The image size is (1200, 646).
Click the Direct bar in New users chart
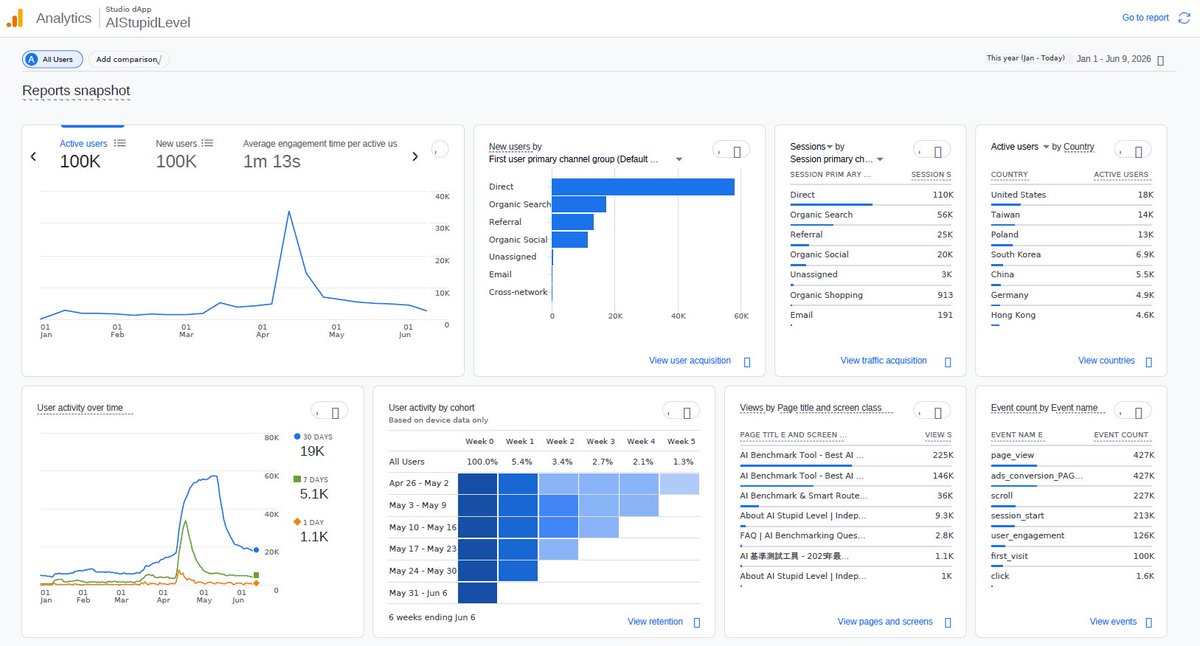pyautogui.click(x=643, y=187)
